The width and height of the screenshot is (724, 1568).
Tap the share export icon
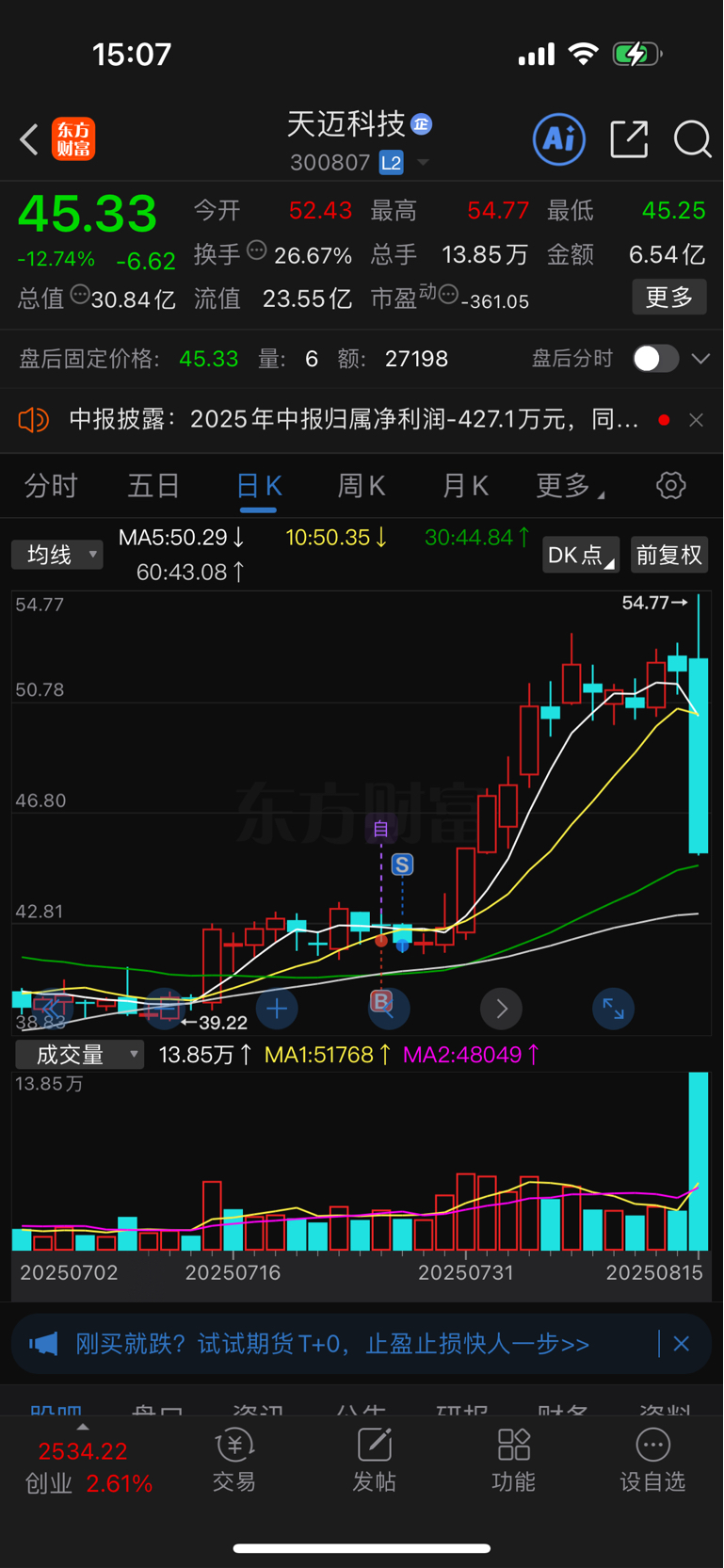click(629, 139)
